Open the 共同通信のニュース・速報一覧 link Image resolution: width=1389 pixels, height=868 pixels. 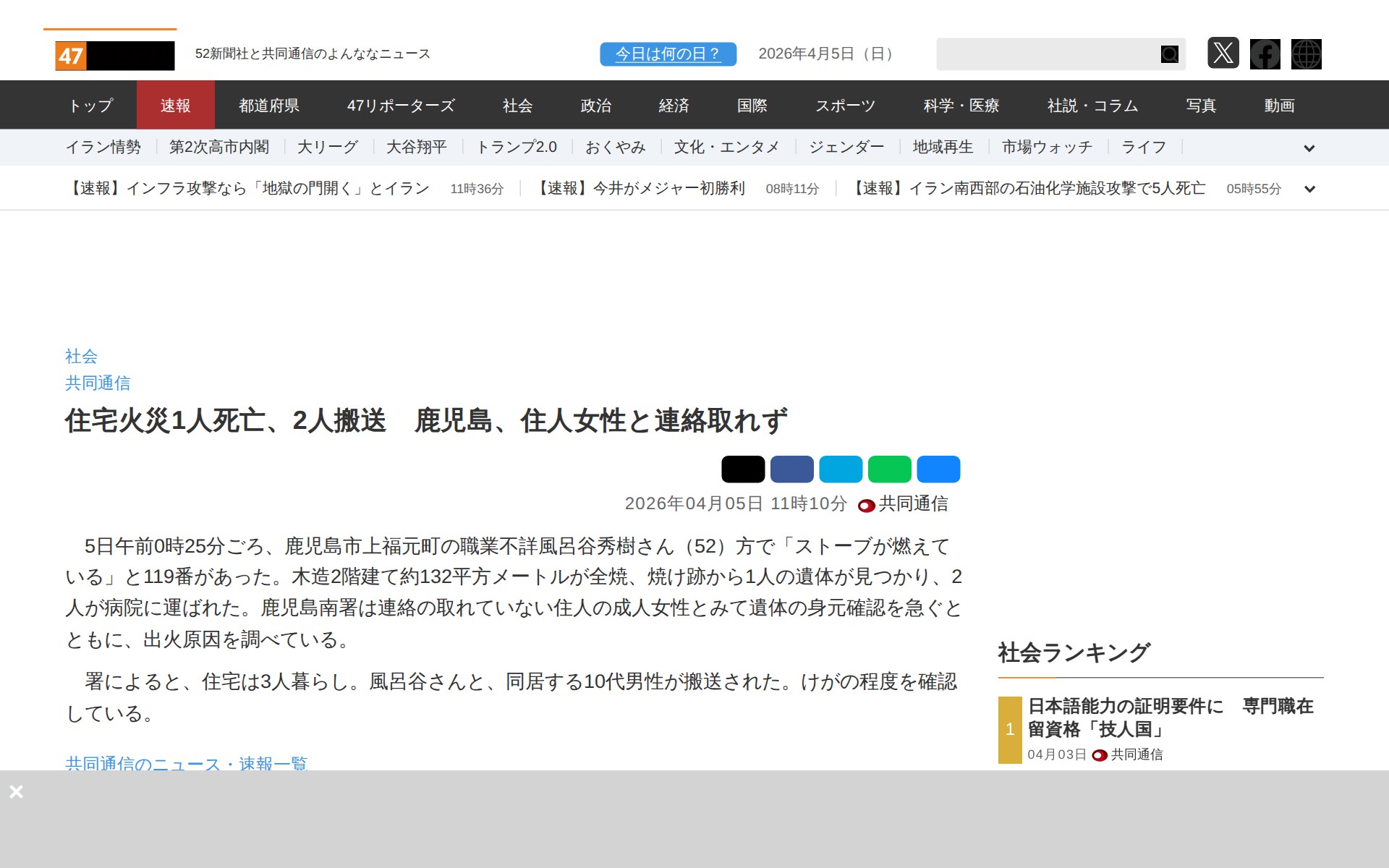tap(186, 763)
